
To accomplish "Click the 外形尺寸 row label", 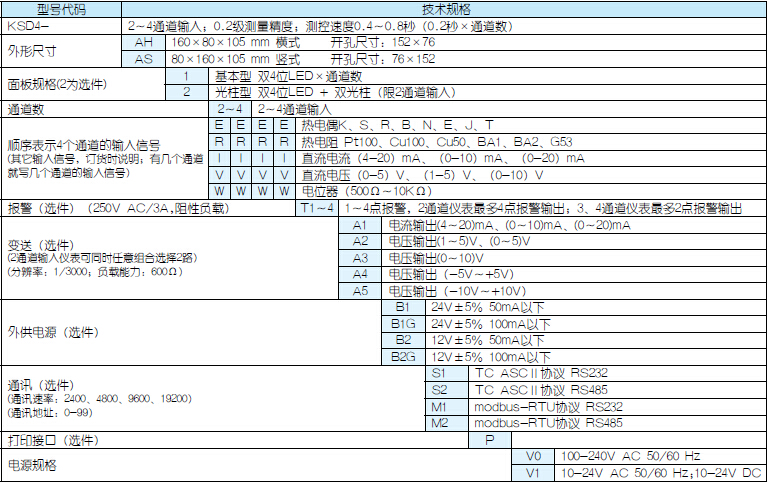I will [33, 50].
